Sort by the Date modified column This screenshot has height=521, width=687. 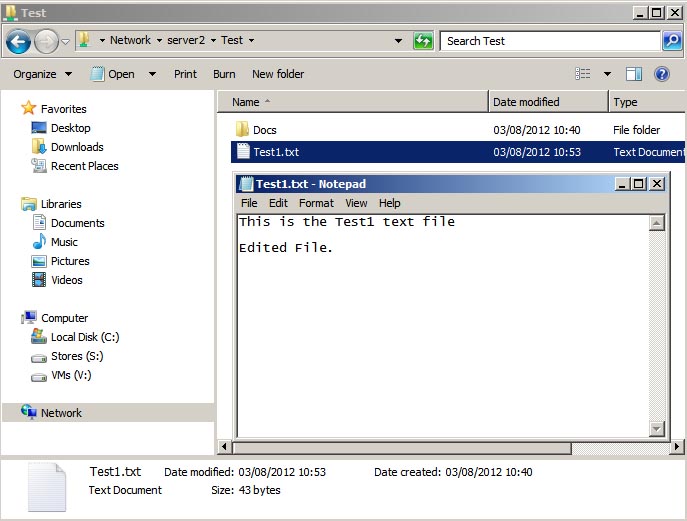click(549, 102)
